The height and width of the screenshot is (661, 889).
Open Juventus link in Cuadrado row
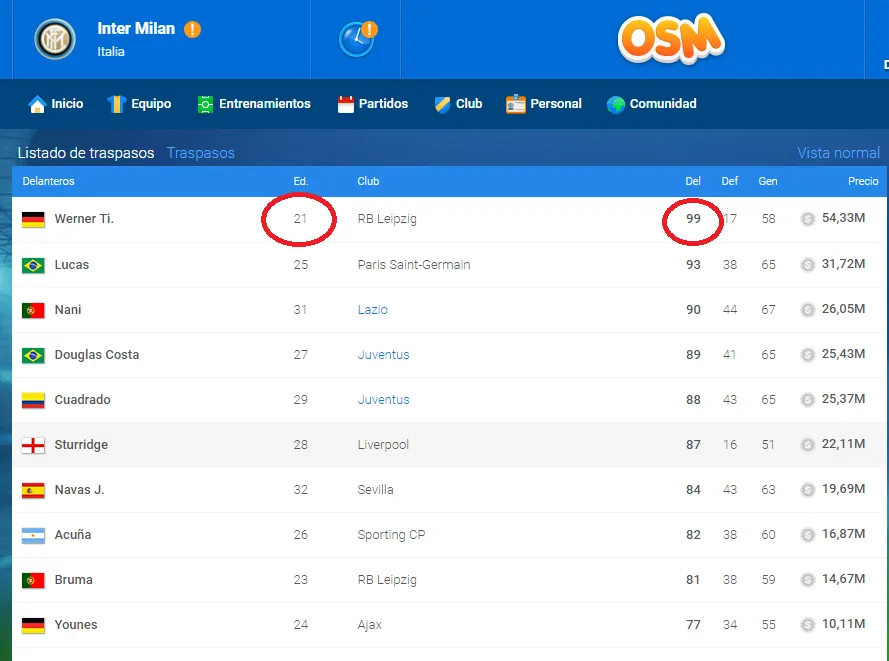point(383,400)
